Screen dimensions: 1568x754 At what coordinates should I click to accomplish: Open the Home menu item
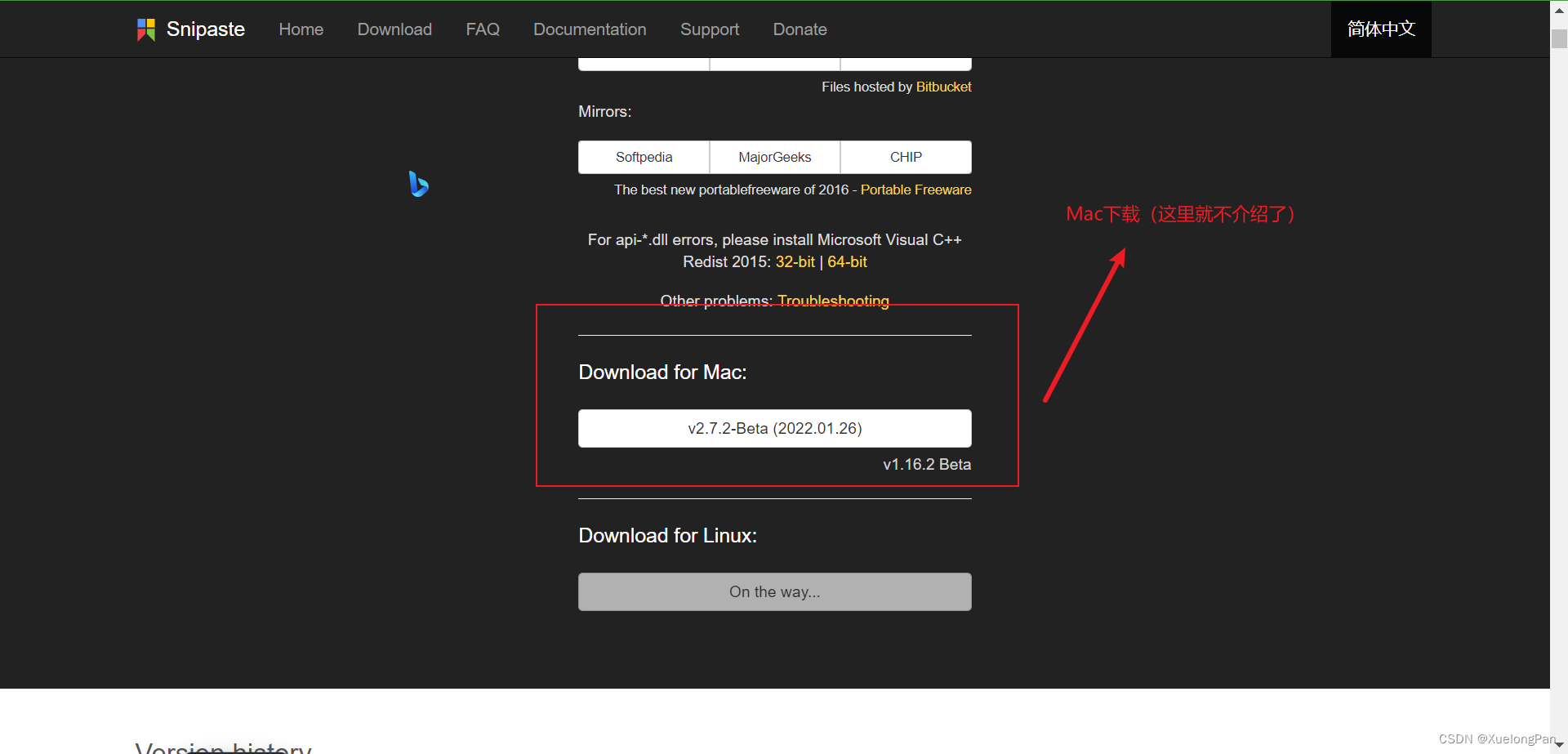tap(301, 29)
